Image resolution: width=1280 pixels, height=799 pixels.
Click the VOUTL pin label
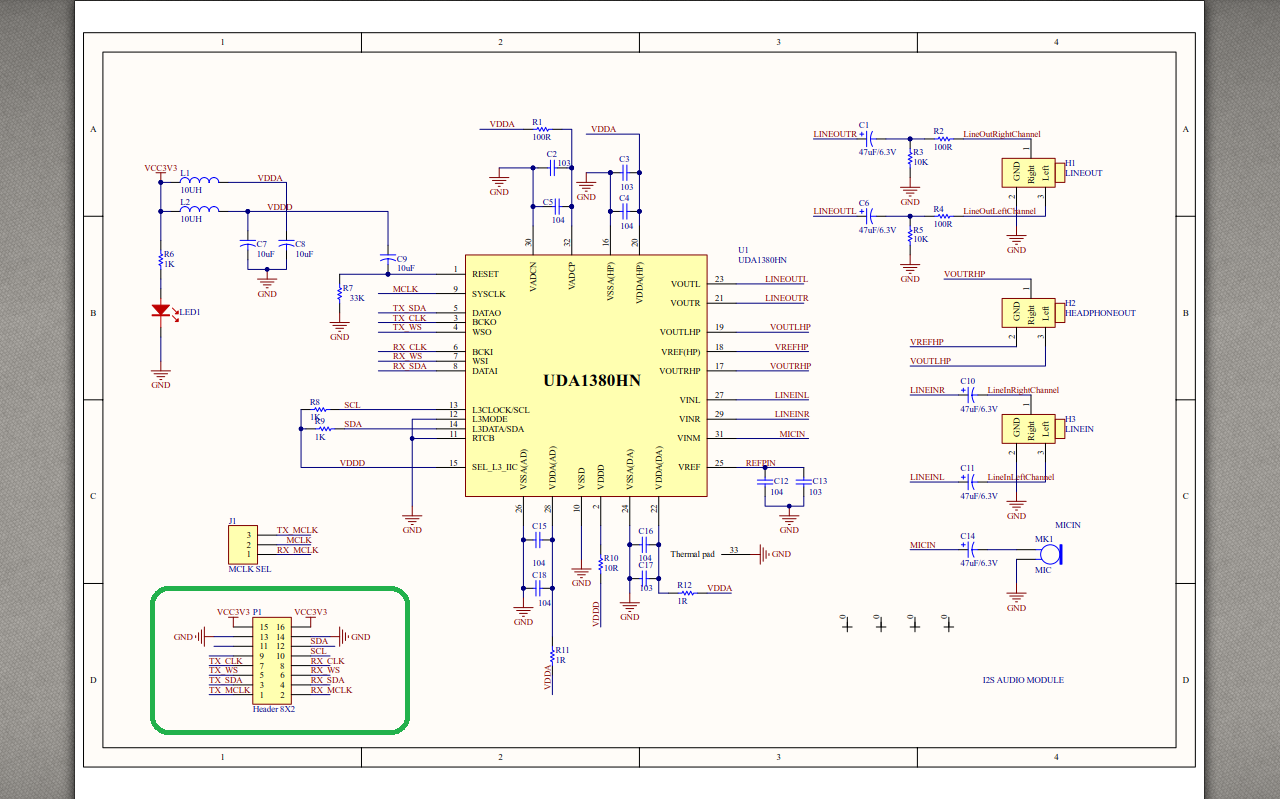point(685,284)
